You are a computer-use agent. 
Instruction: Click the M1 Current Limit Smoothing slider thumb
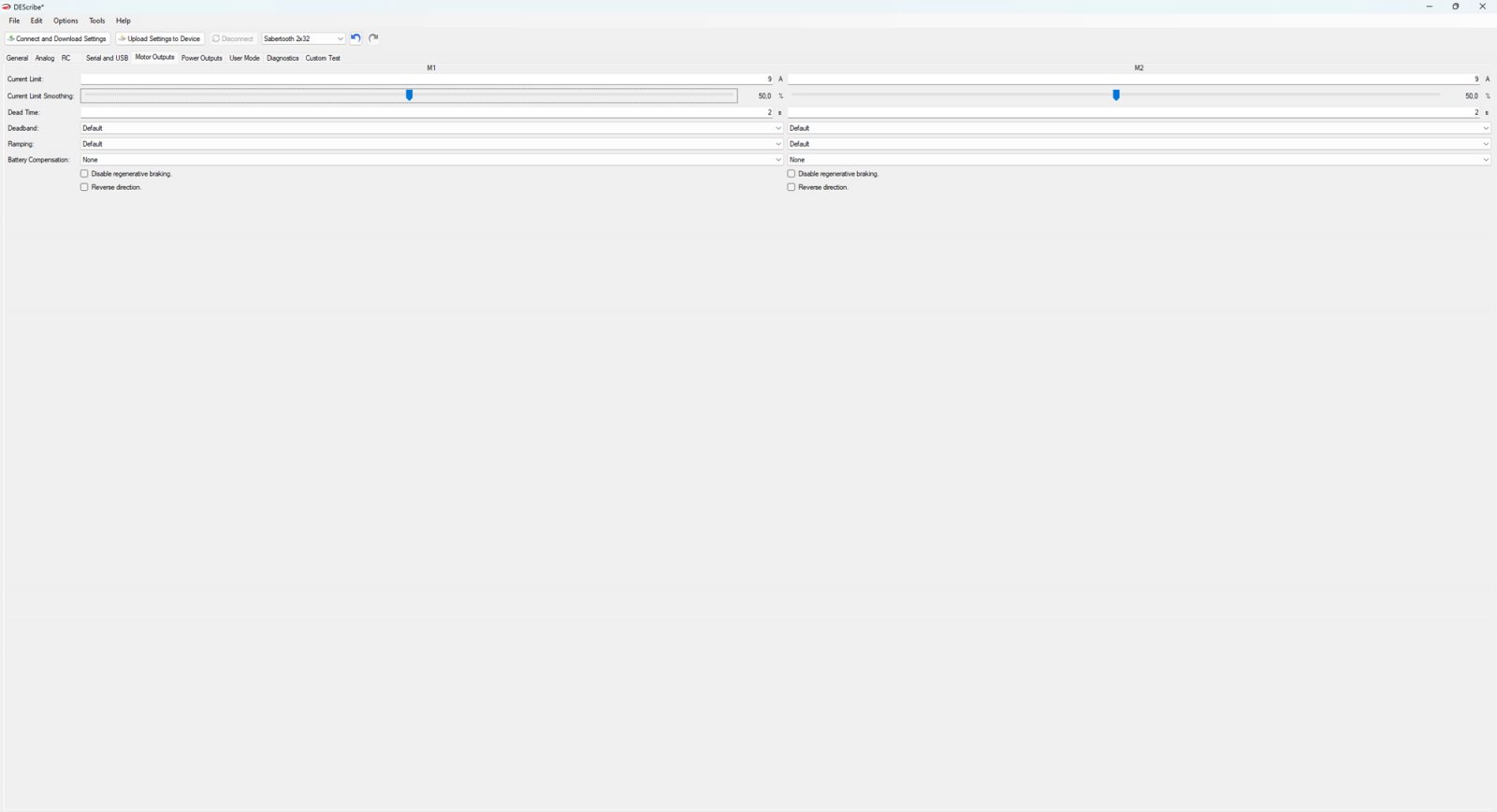[x=409, y=95]
